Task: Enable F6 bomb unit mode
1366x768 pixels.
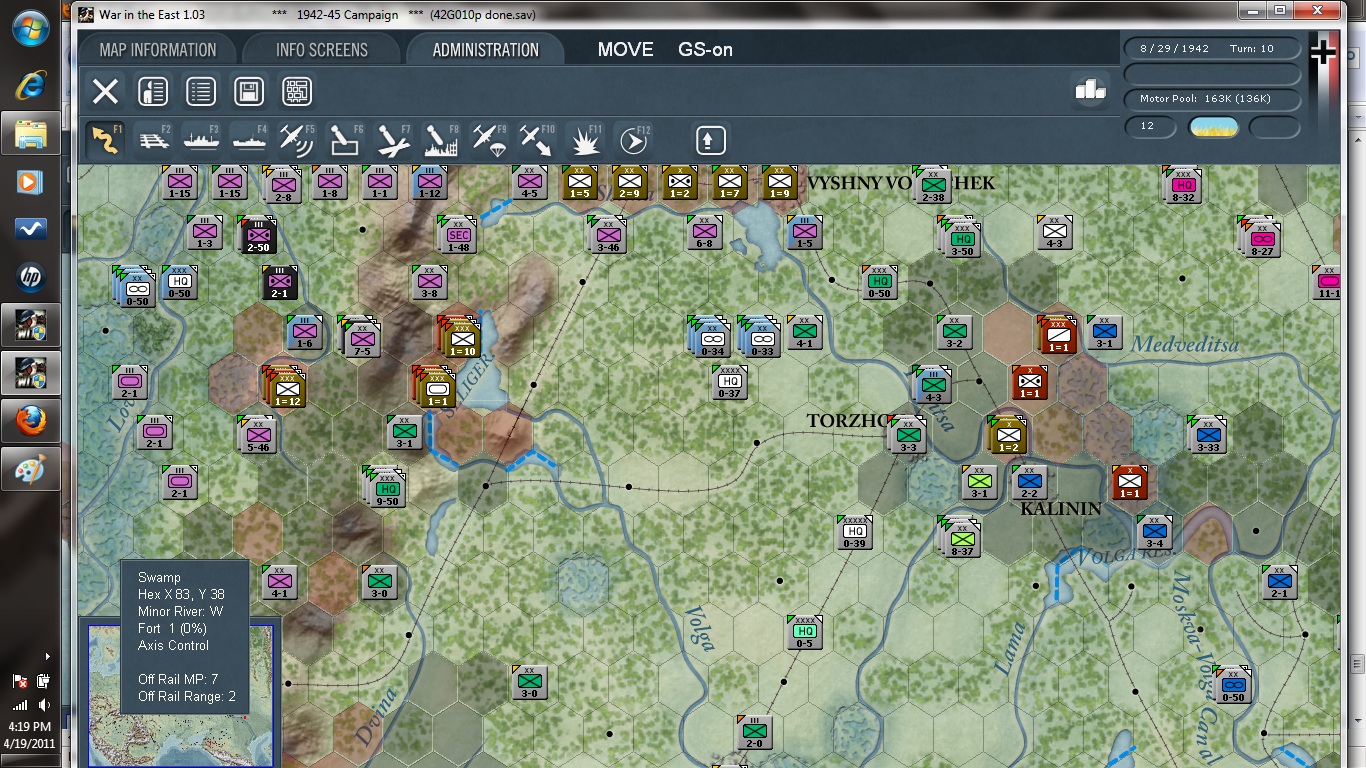Action: pos(345,139)
